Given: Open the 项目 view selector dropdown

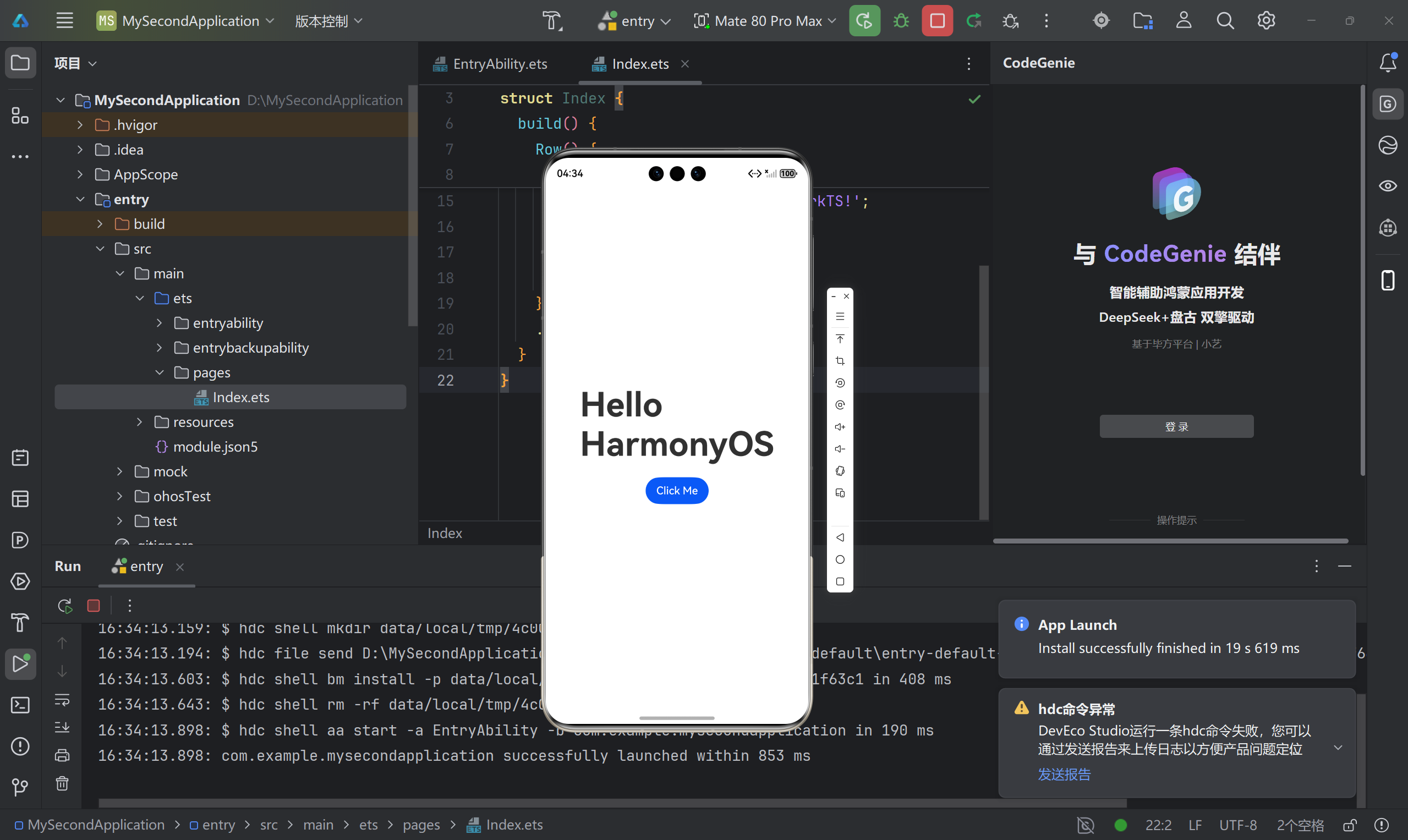Looking at the screenshot, I should click(75, 63).
